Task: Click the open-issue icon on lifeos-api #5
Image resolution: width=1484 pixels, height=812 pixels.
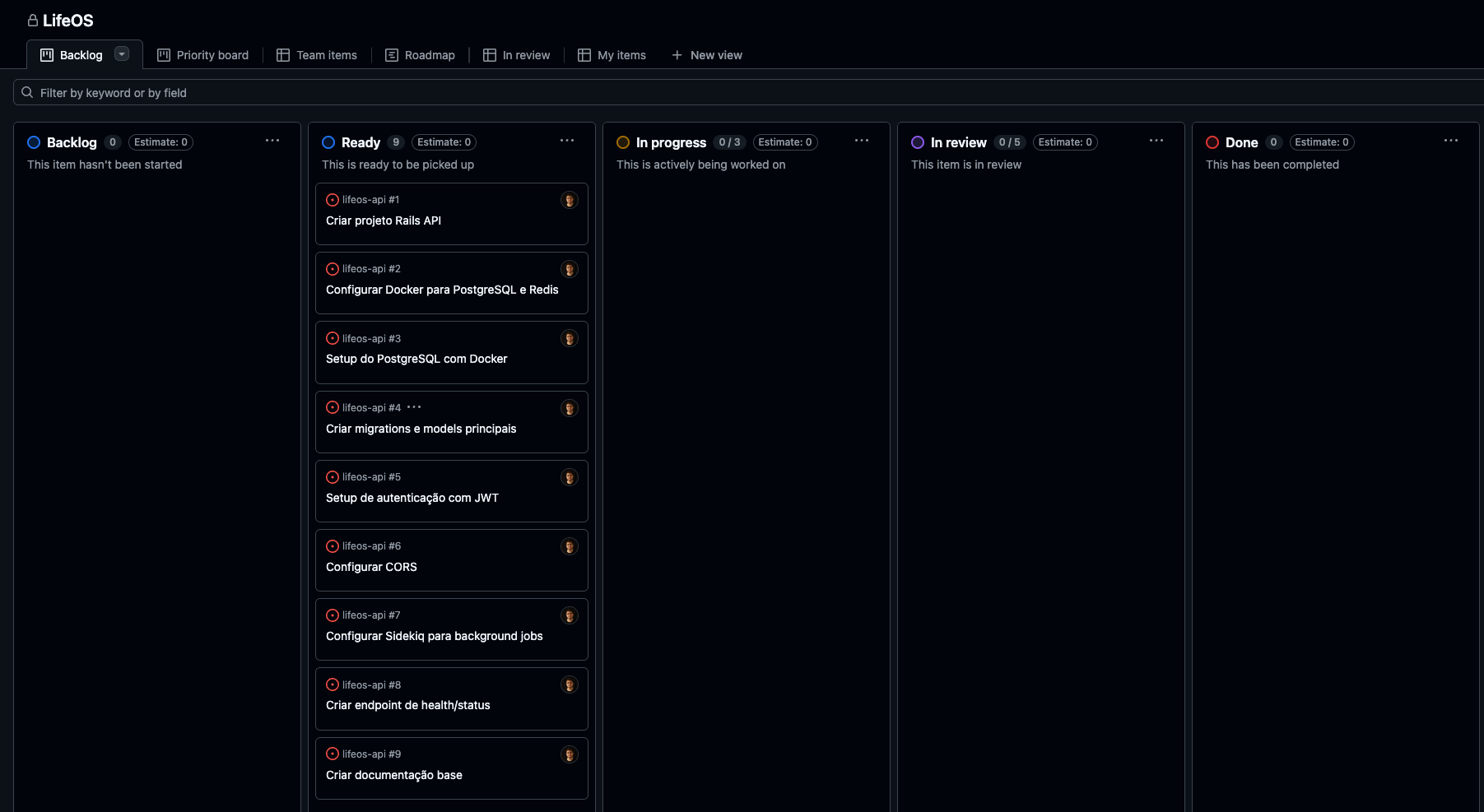Action: point(333,477)
